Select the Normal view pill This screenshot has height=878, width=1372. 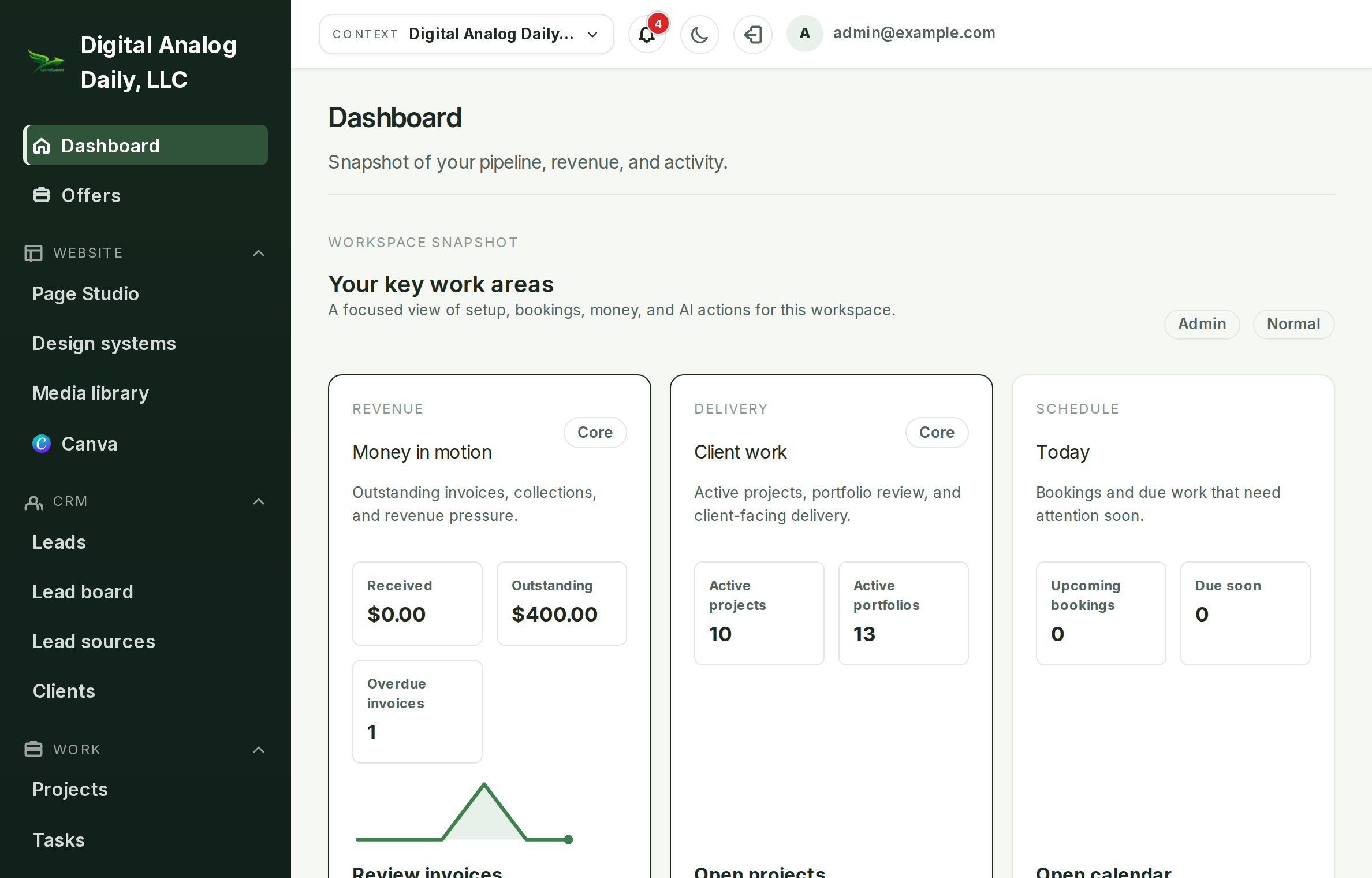pos(1293,324)
